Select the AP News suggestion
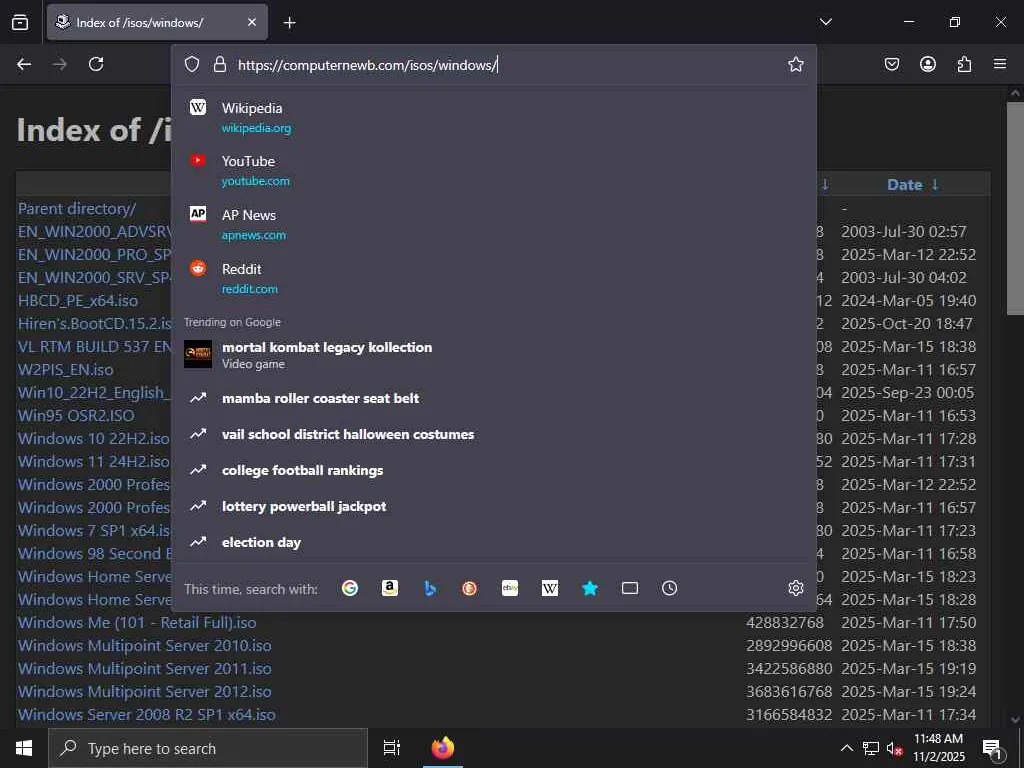Image resolution: width=1024 pixels, height=768 pixels. 494,224
